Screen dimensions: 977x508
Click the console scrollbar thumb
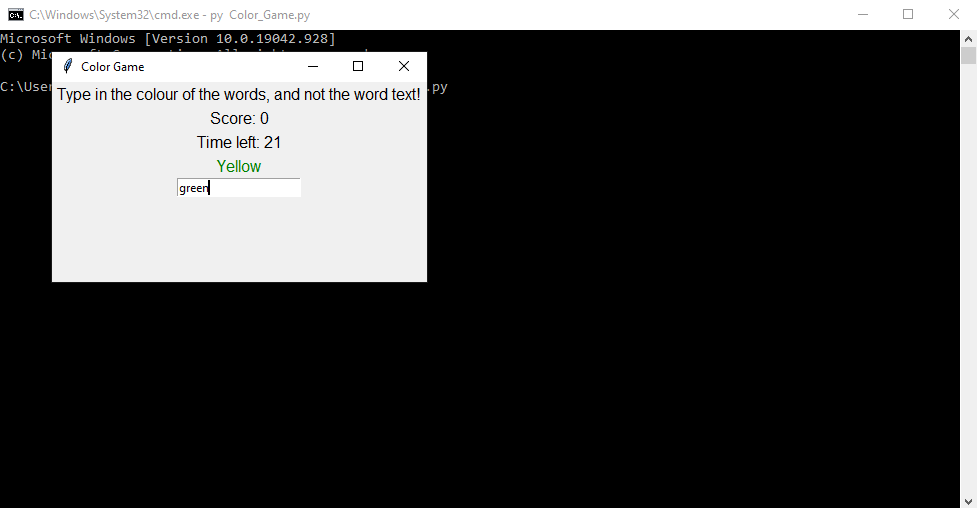click(x=968, y=55)
